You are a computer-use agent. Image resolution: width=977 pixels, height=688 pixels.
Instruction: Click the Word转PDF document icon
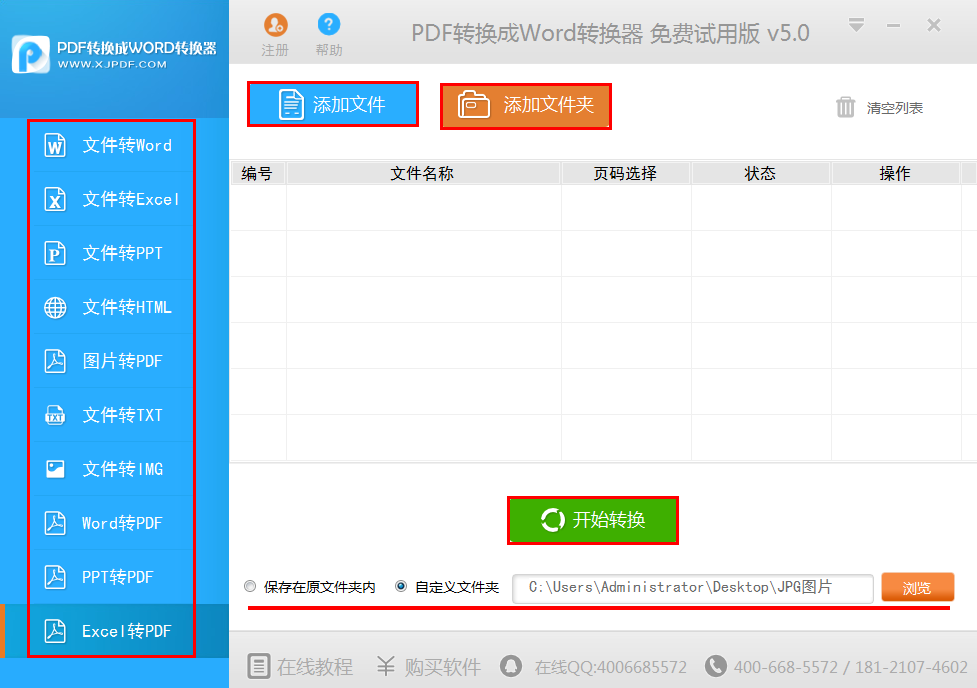click(55, 523)
